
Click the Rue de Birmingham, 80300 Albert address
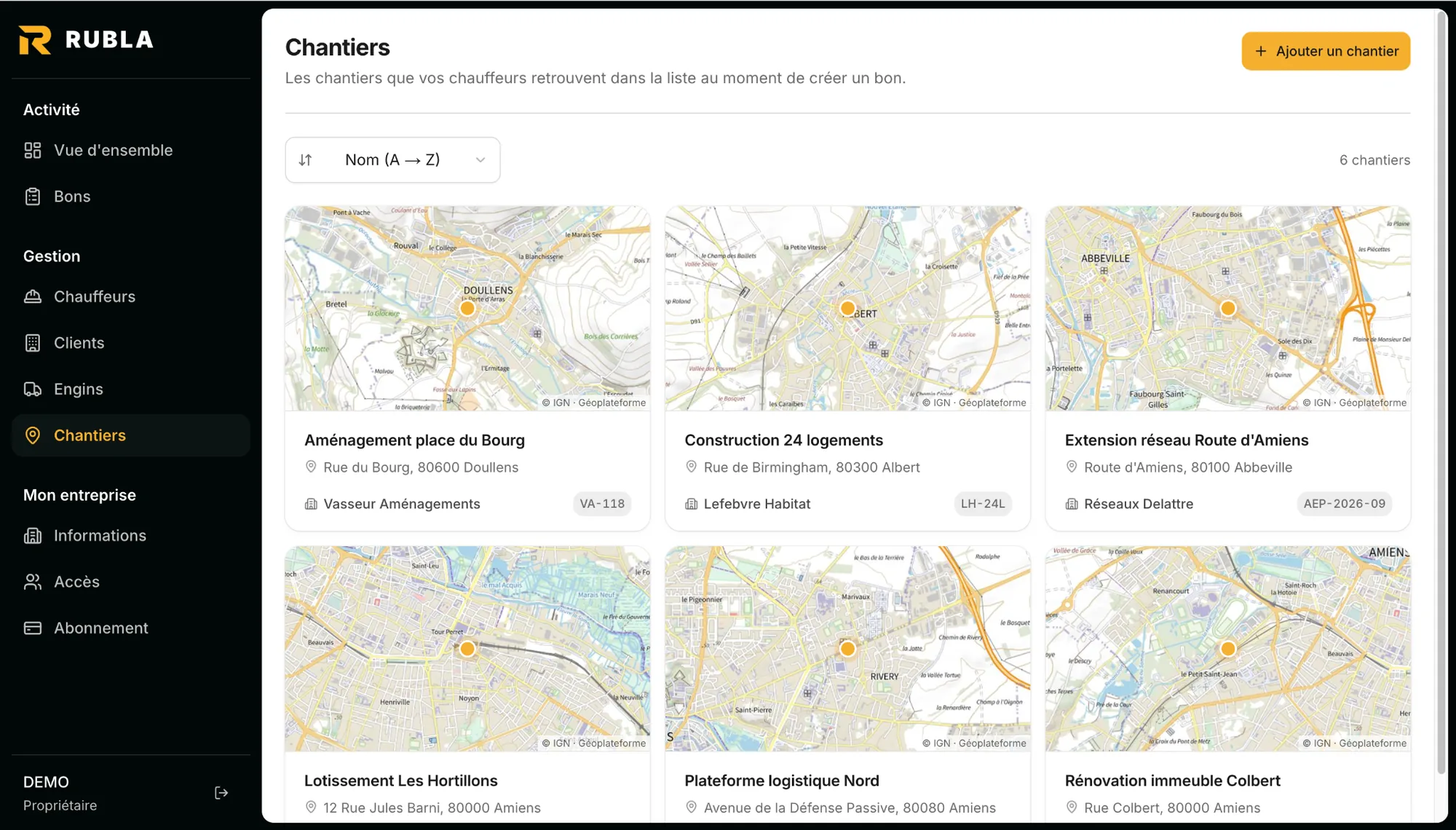[812, 467]
